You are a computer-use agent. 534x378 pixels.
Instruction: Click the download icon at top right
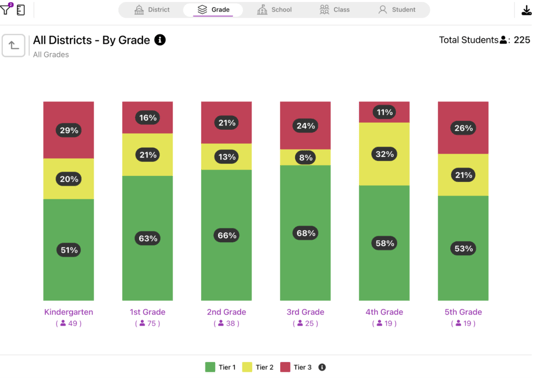click(x=526, y=10)
